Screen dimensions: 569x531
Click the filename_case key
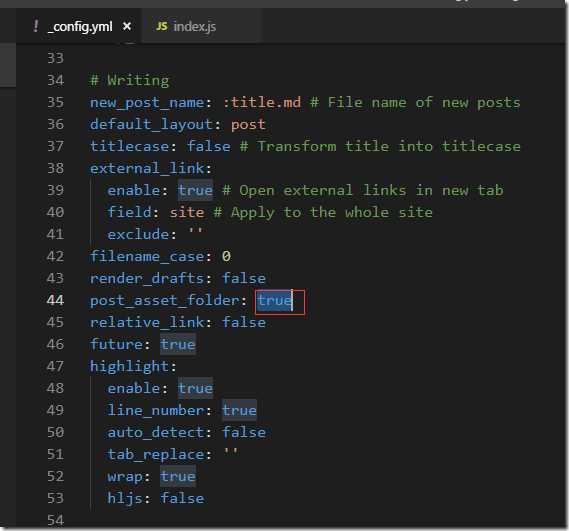coord(147,256)
